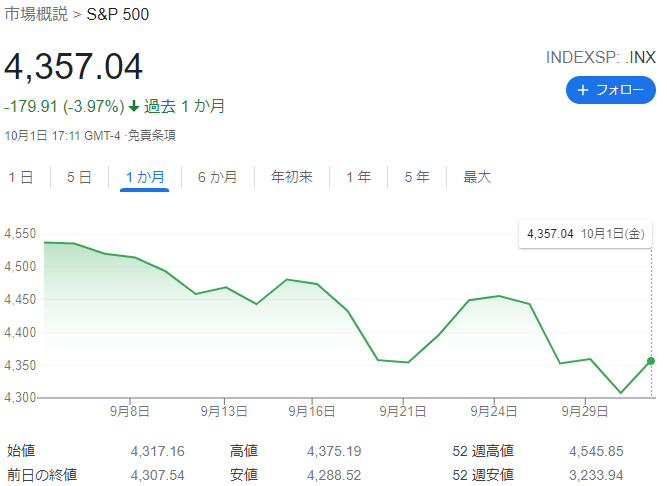Click the down arrow change icon
This screenshot has height=486, width=667.
click(134, 106)
